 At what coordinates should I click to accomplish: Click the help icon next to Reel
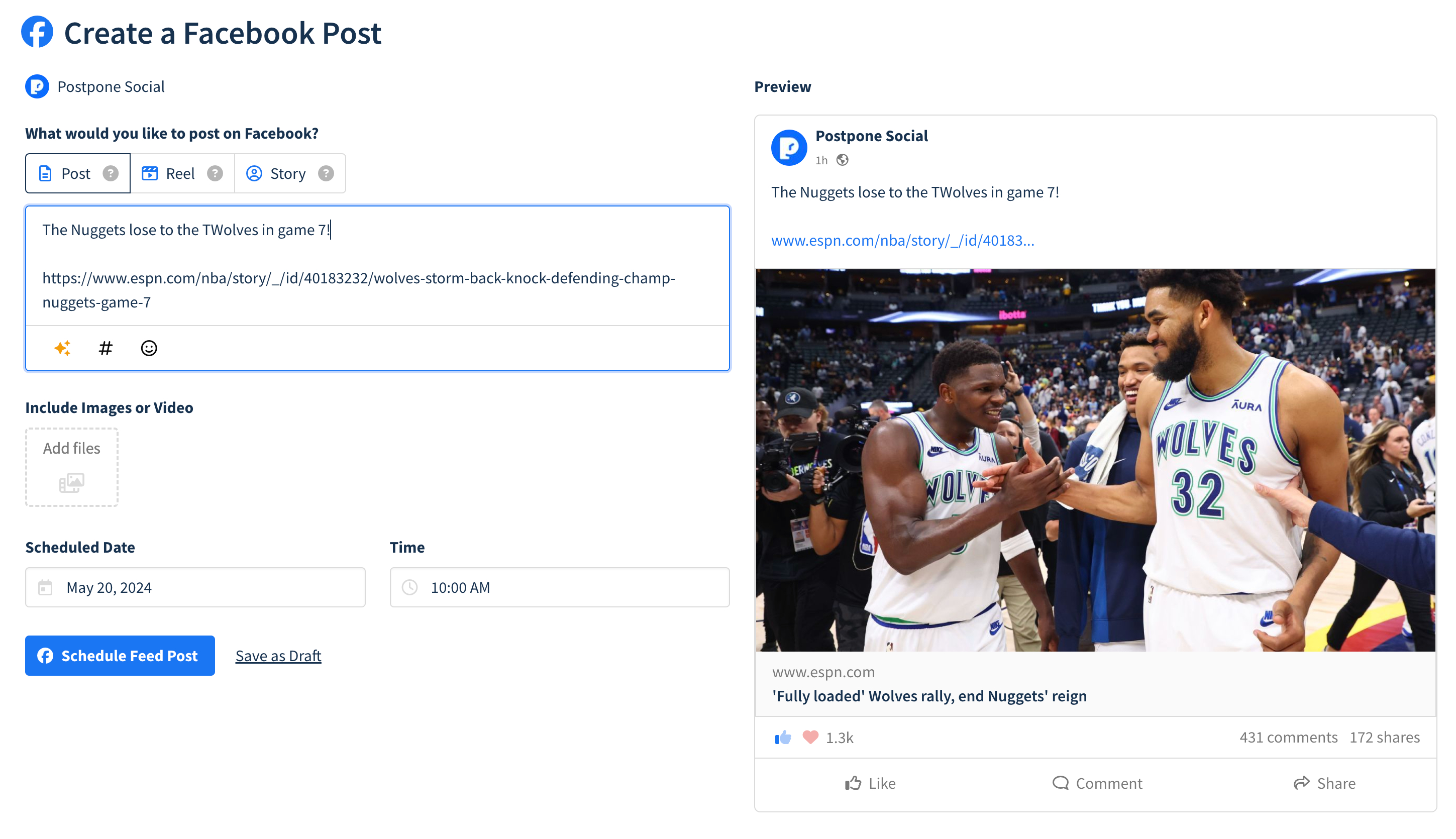(x=215, y=173)
